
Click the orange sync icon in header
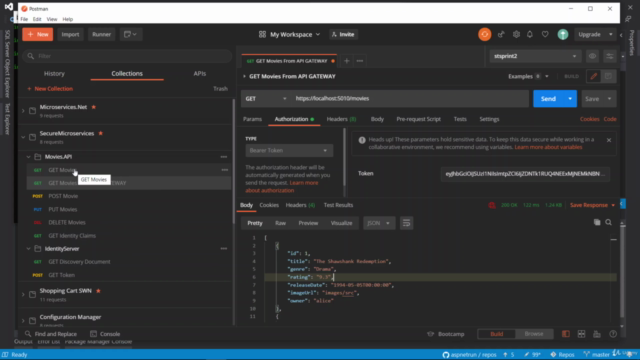pos(484,34)
